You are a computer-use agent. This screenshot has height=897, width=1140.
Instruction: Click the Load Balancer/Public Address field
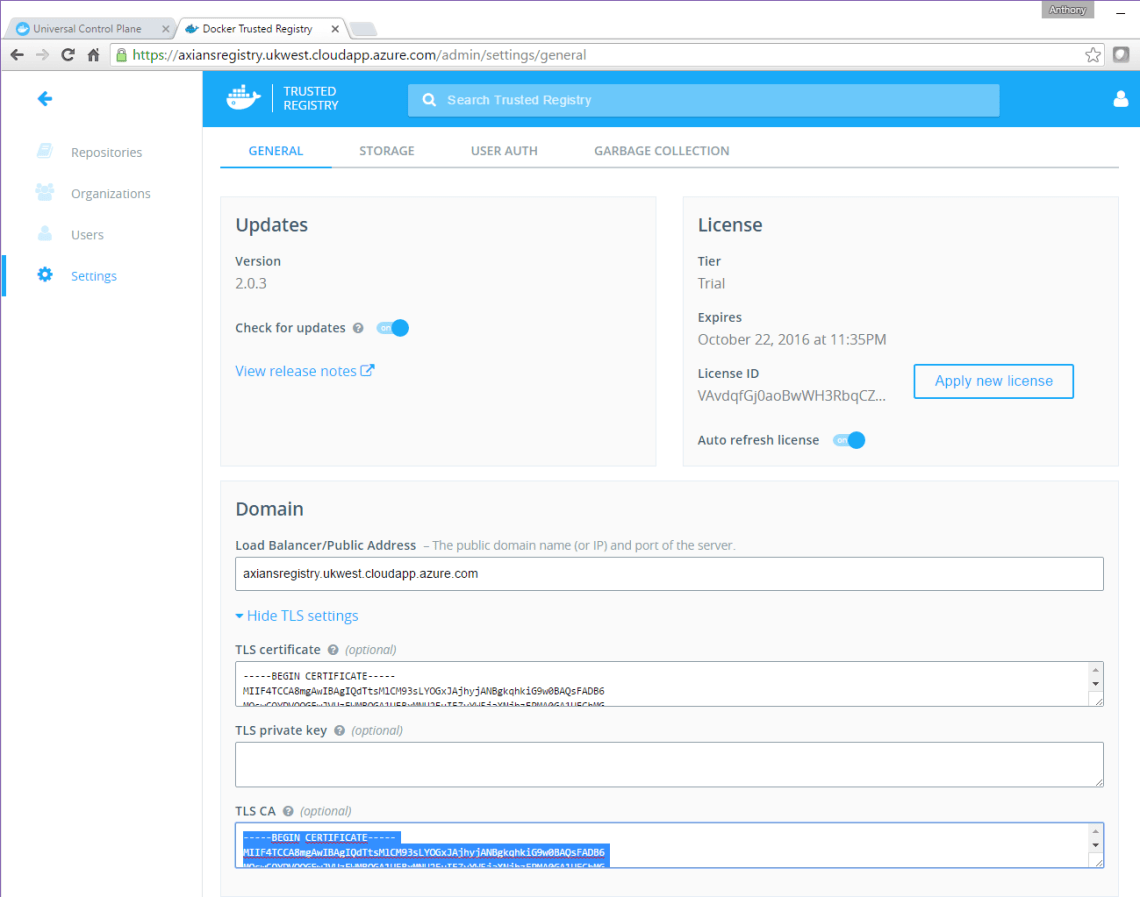669,574
